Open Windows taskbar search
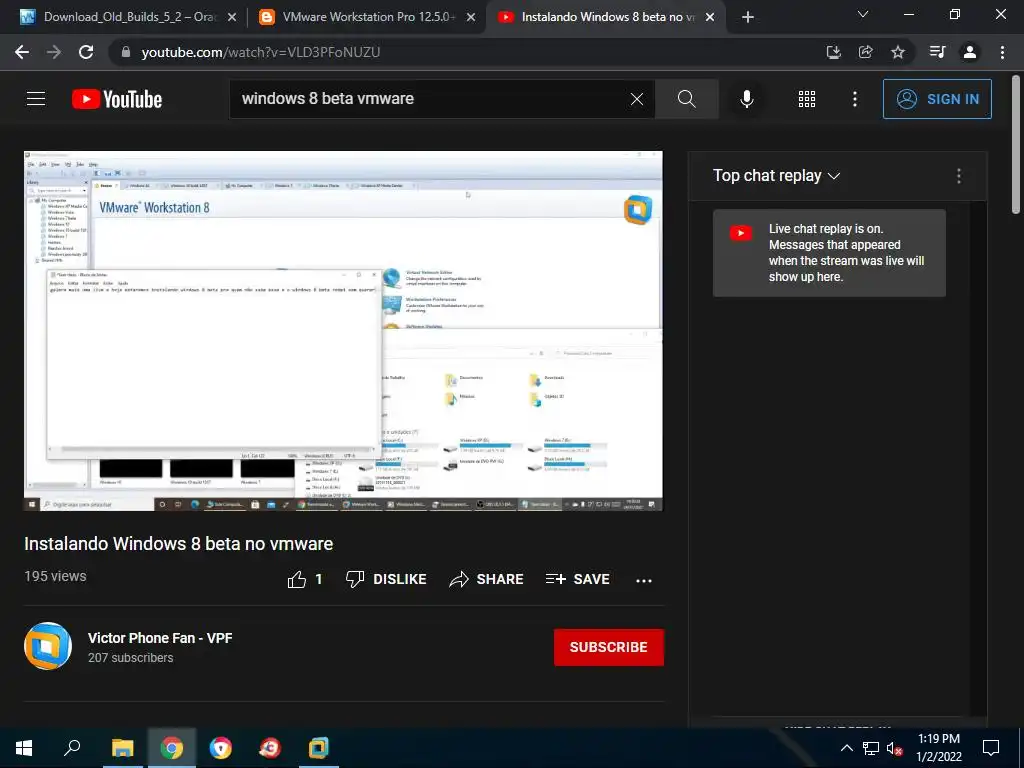Image resolution: width=1024 pixels, height=768 pixels. (72, 747)
